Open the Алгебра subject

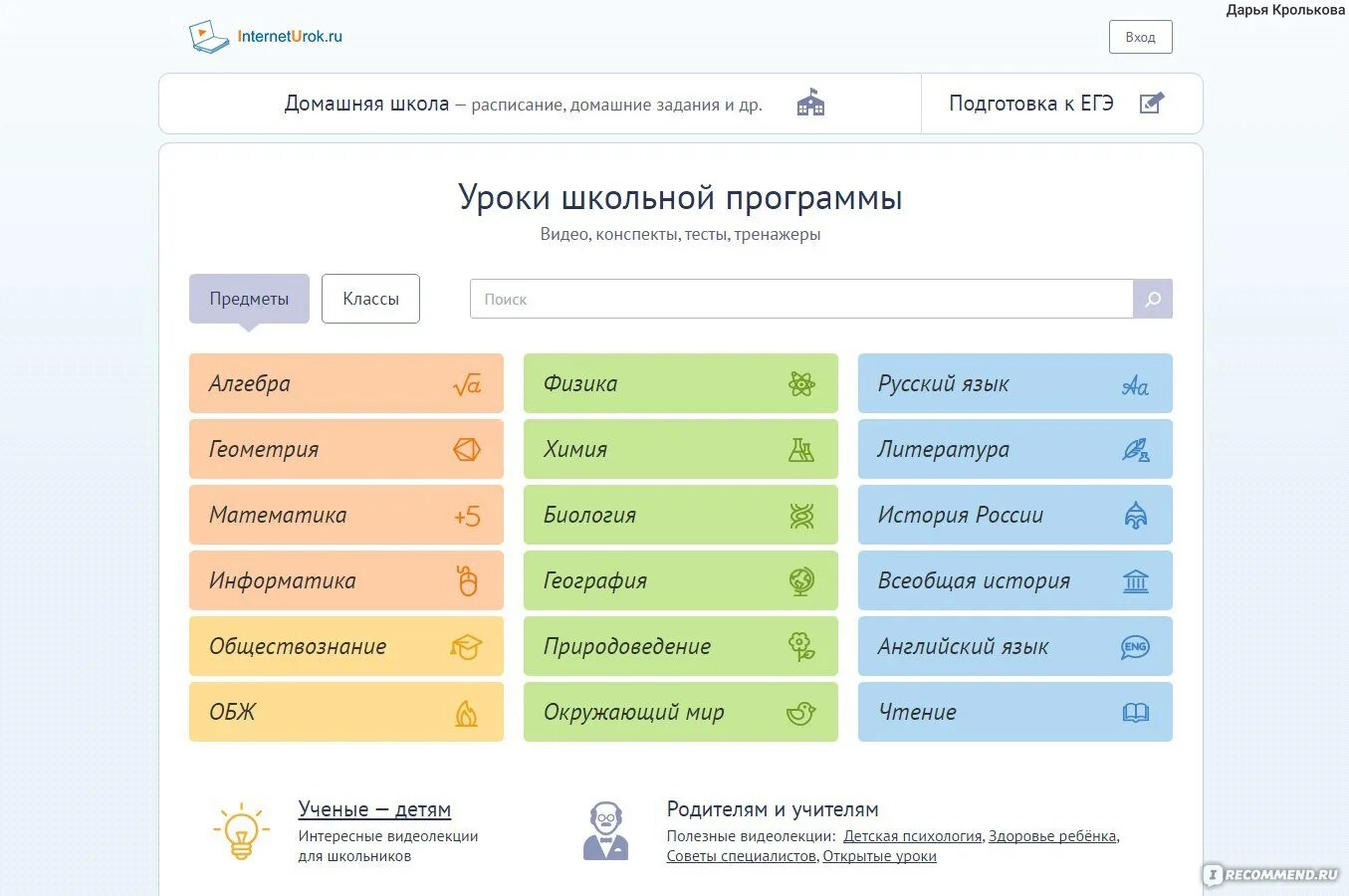point(346,383)
